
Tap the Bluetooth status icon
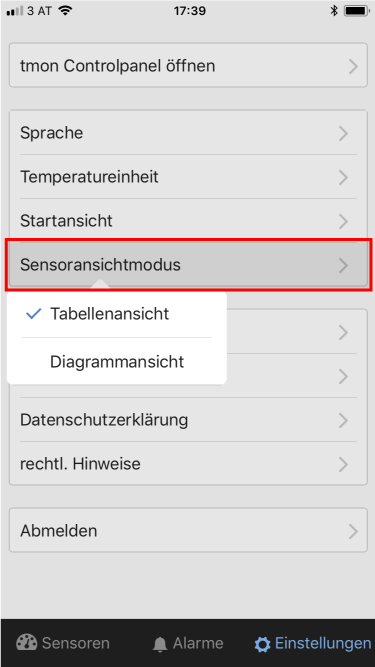[334, 11]
